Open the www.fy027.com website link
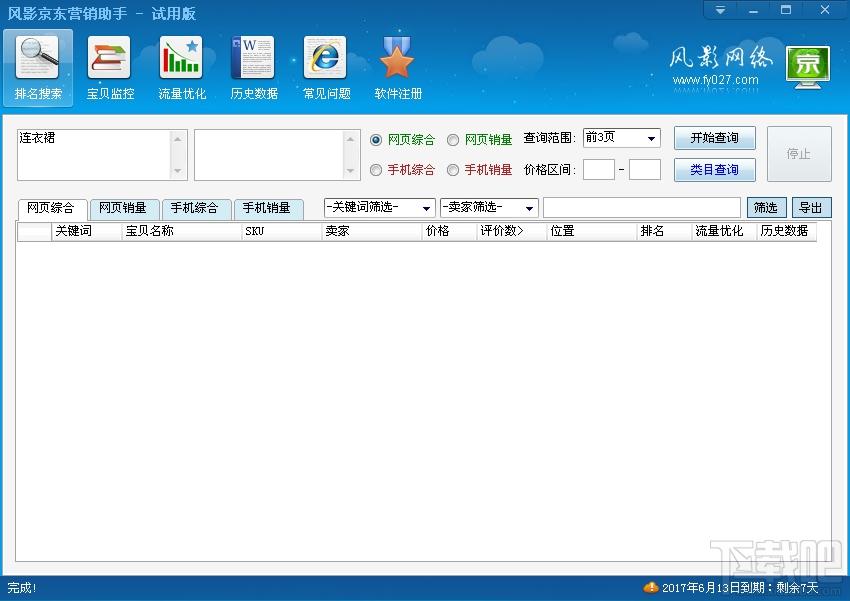 click(716, 80)
